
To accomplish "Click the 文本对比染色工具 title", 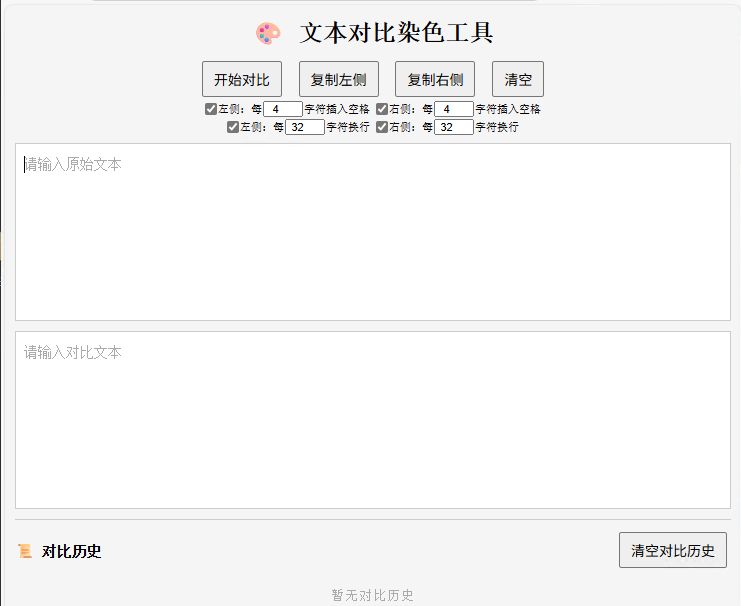I will (x=396, y=33).
